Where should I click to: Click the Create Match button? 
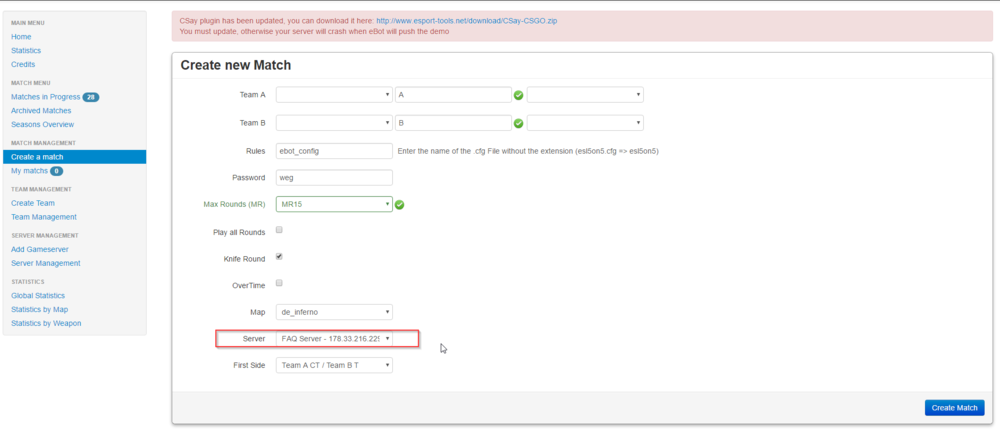click(954, 408)
